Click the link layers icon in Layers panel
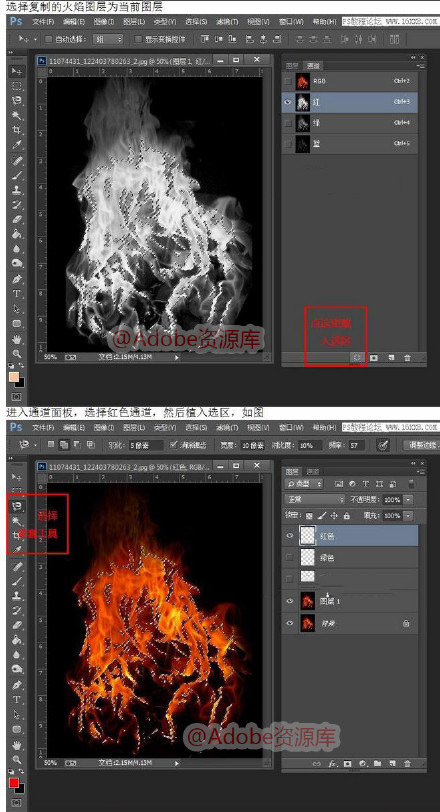This screenshot has width=440, height=812. [x=317, y=763]
